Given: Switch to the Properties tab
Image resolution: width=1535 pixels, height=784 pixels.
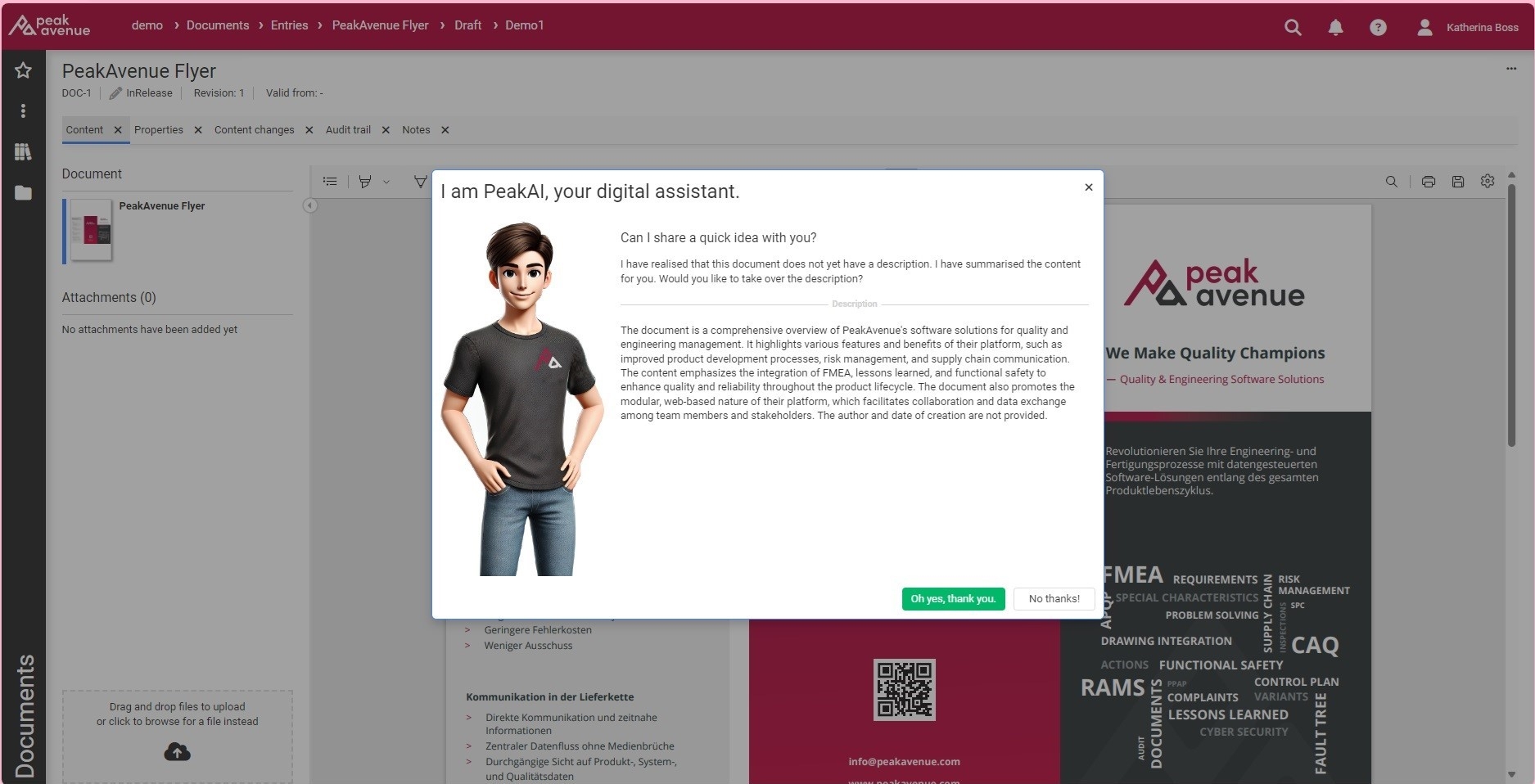Looking at the screenshot, I should 159,130.
